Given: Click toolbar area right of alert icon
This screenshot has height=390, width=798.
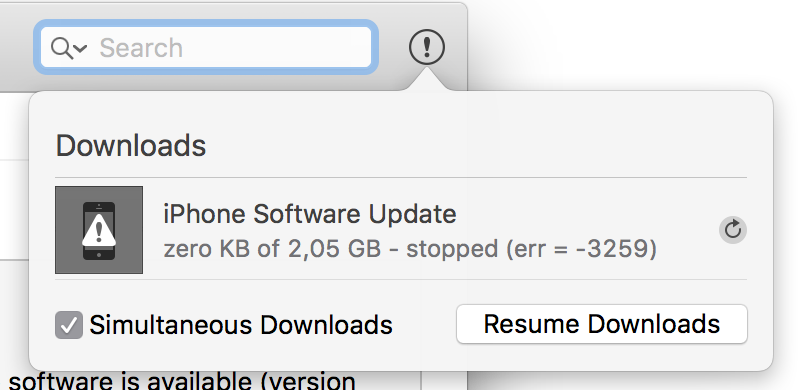Looking at the screenshot, I should 457,47.
